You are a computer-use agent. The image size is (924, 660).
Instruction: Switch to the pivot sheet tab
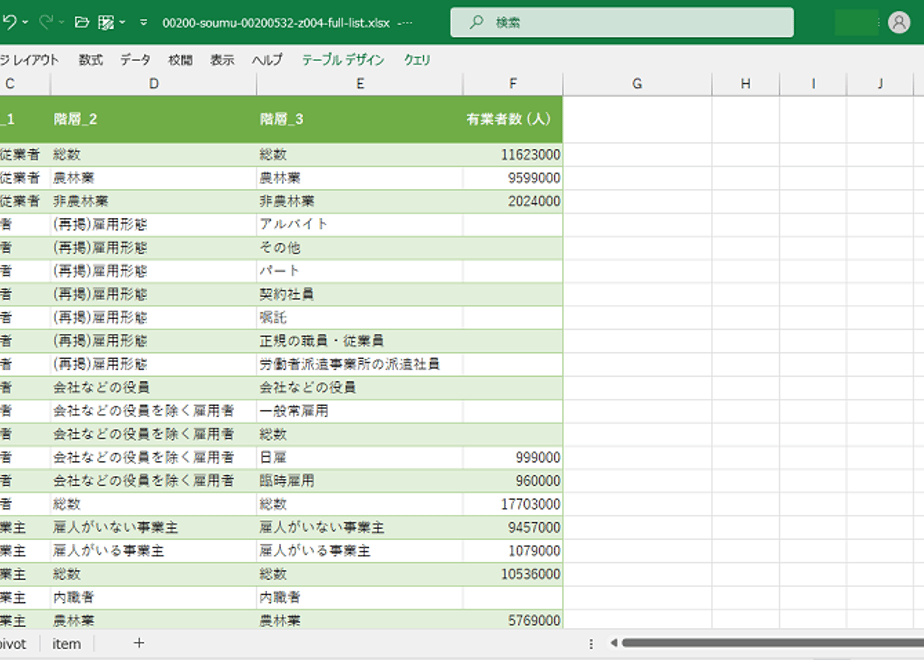(x=13, y=644)
